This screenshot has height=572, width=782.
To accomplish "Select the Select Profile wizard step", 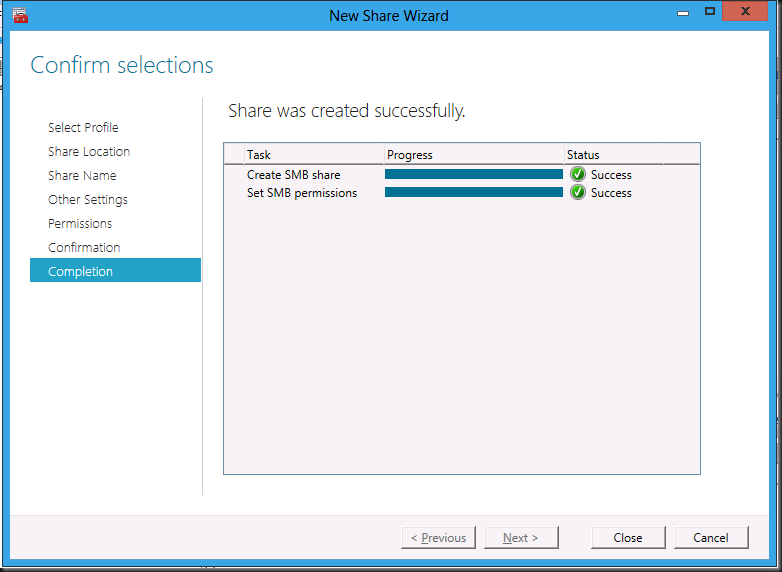I will coord(83,128).
